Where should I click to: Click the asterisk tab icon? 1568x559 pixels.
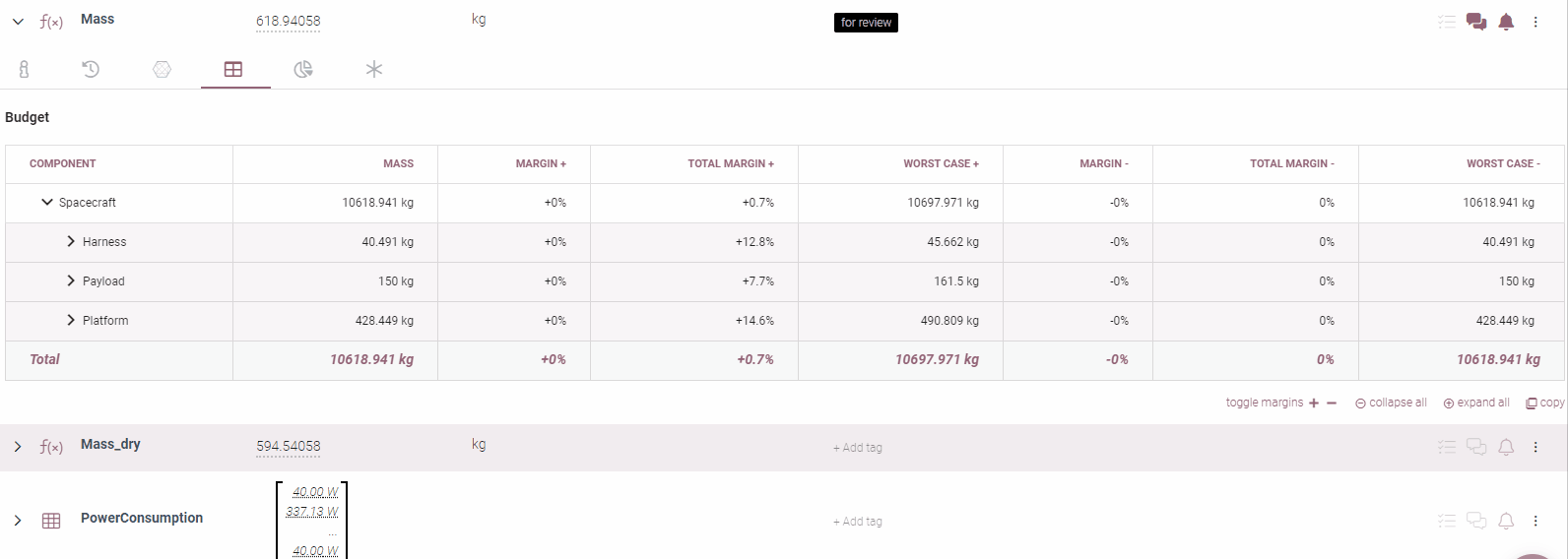374,69
